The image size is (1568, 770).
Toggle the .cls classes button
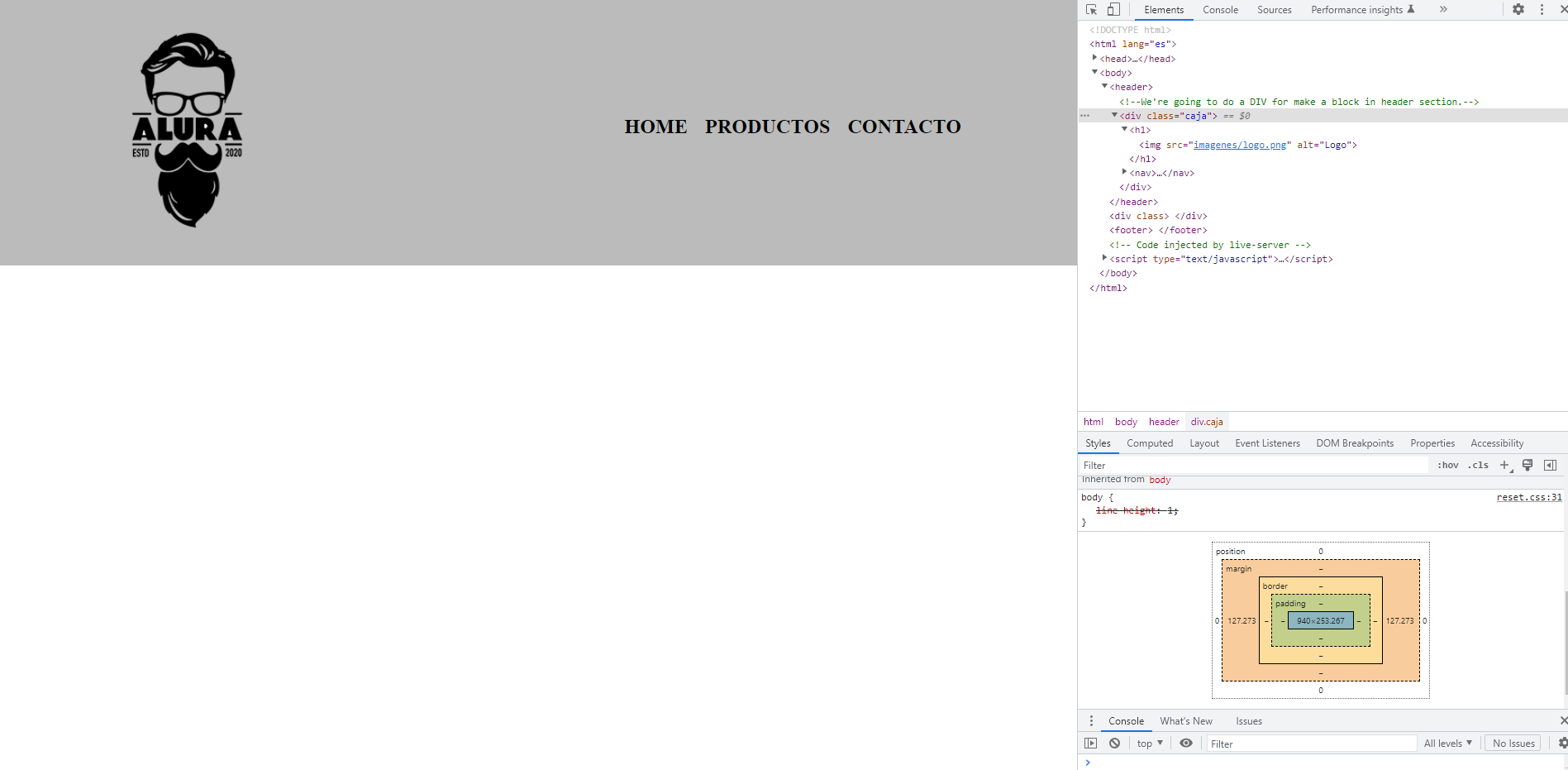click(1478, 466)
